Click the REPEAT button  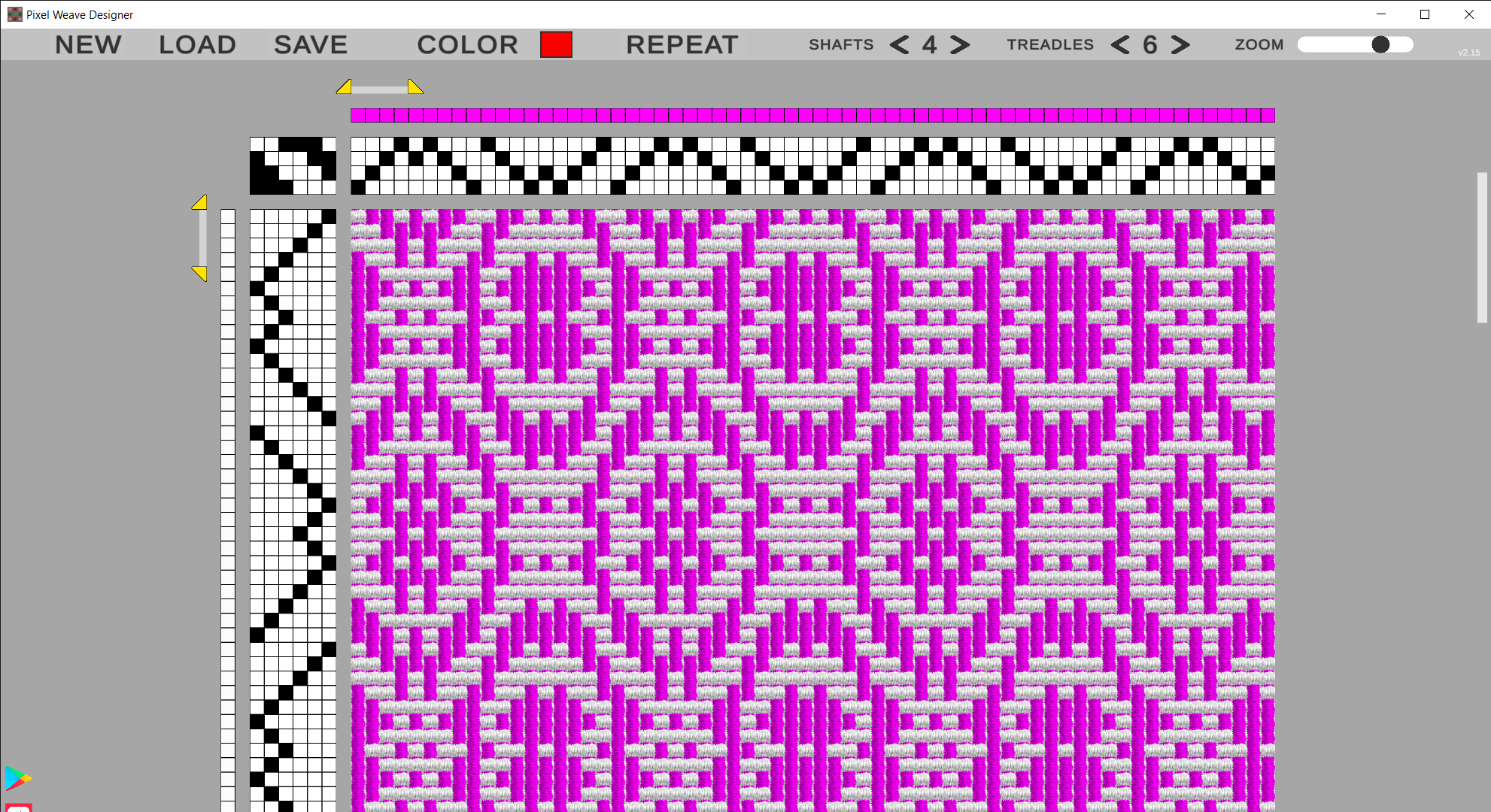pyautogui.click(x=682, y=45)
